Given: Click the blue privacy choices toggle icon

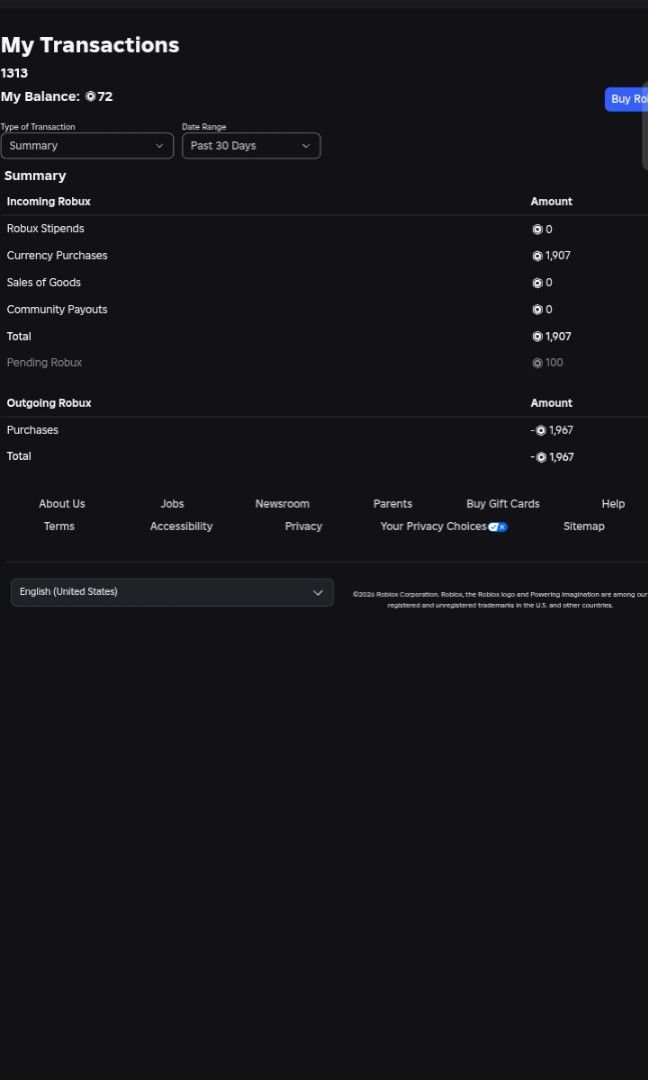Looking at the screenshot, I should [498, 527].
